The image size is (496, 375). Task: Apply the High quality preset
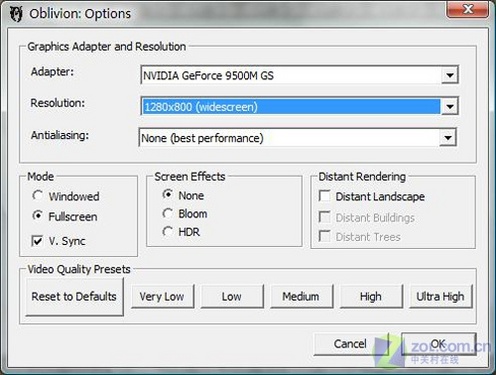pyautogui.click(x=371, y=296)
